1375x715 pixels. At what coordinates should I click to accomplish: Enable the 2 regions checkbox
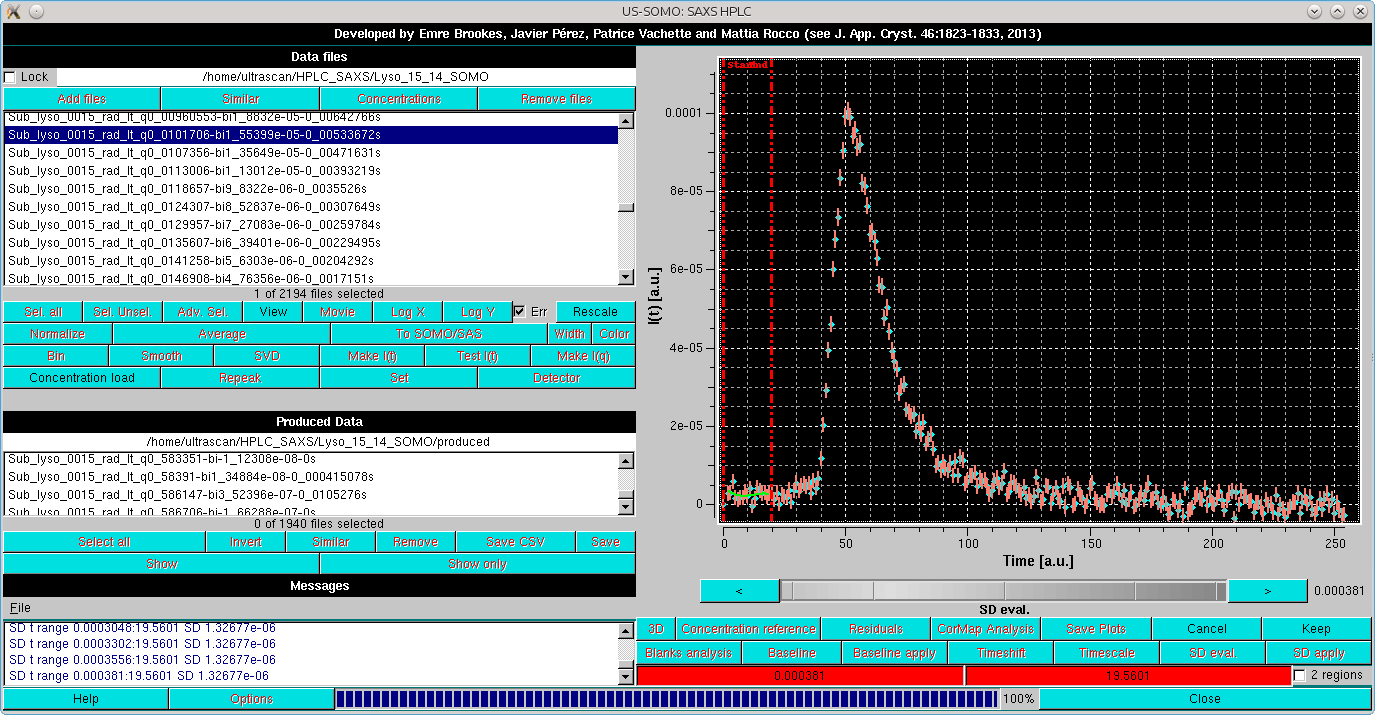1299,676
